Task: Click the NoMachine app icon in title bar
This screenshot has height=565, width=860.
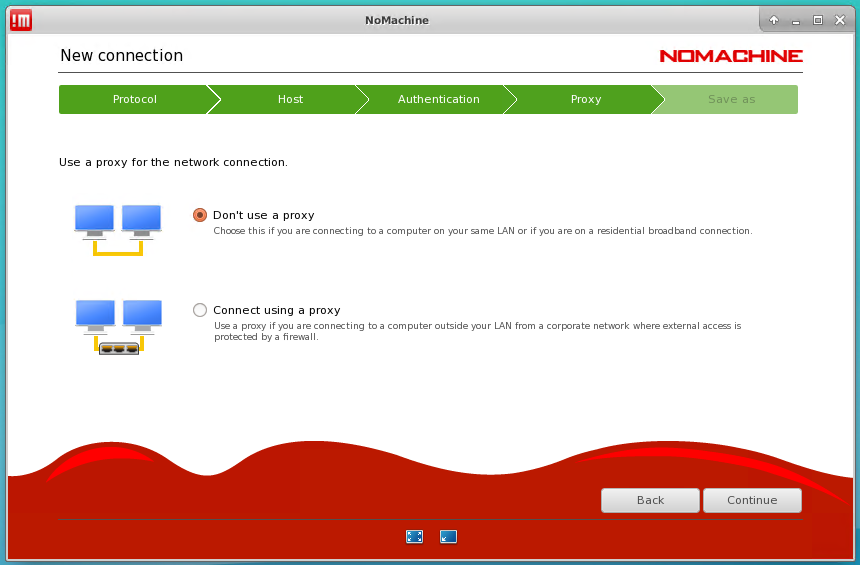Action: pyautogui.click(x=21, y=20)
